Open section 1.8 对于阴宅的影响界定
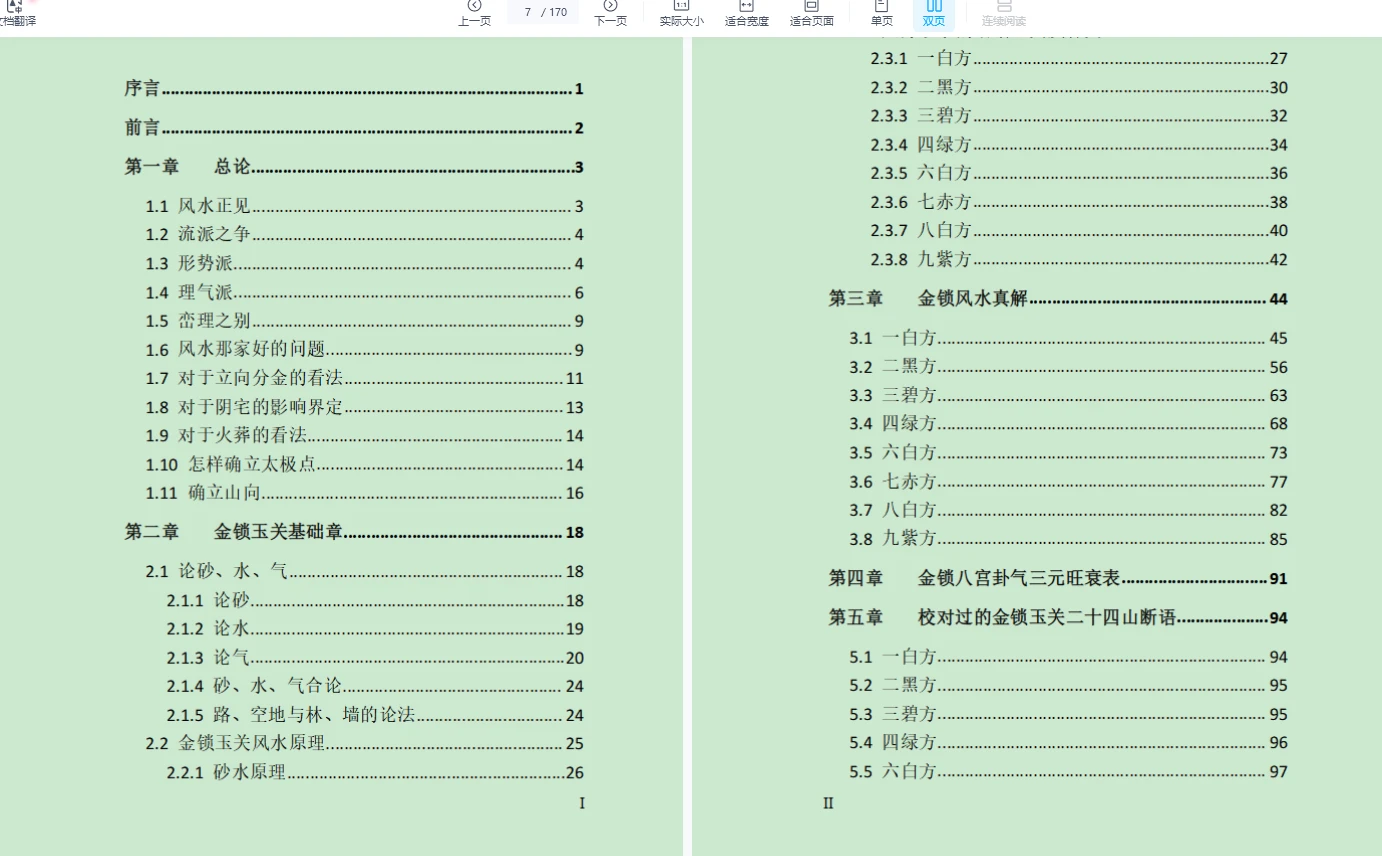The image size is (1382, 856). pos(364,408)
